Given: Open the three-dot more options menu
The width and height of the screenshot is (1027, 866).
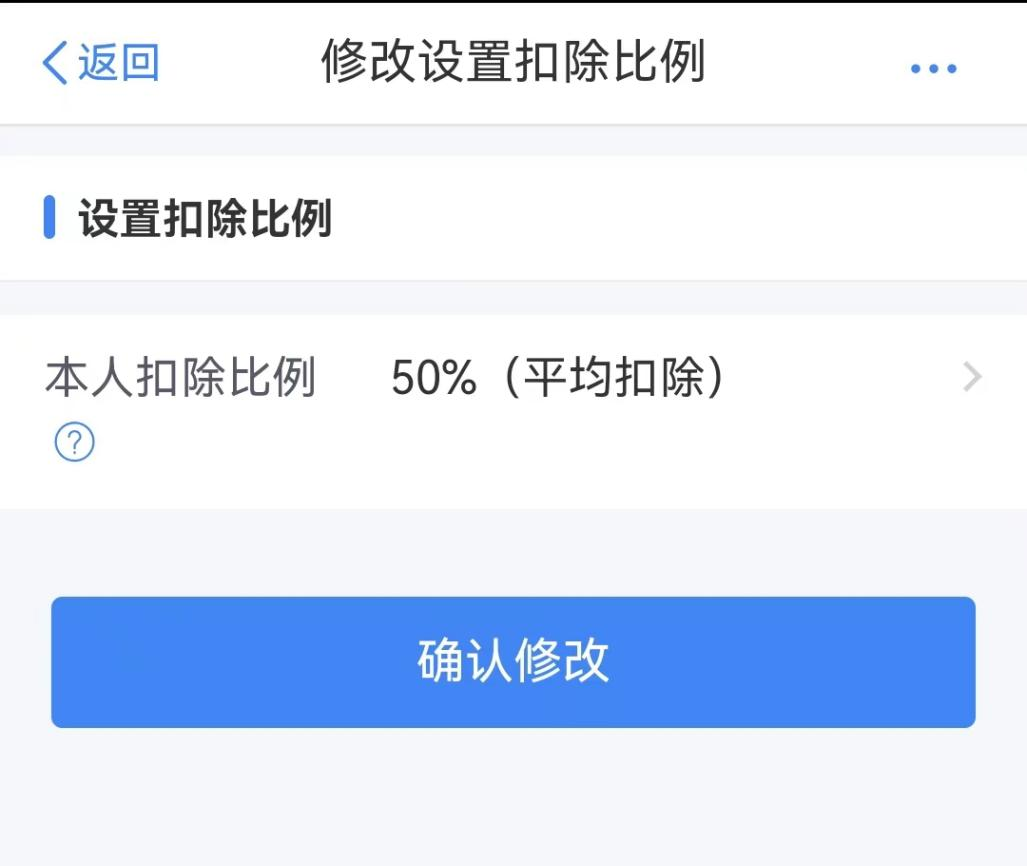Looking at the screenshot, I should coord(933,69).
